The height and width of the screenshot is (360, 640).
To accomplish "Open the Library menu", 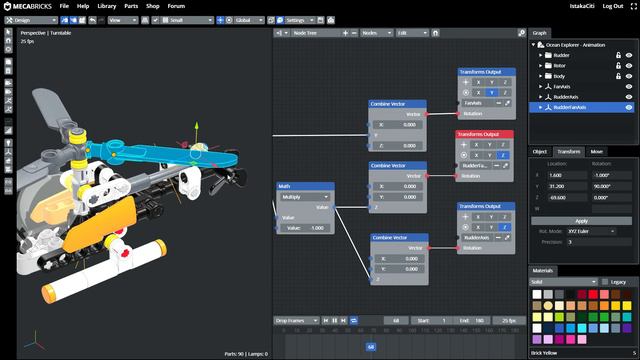I will 107,6.
